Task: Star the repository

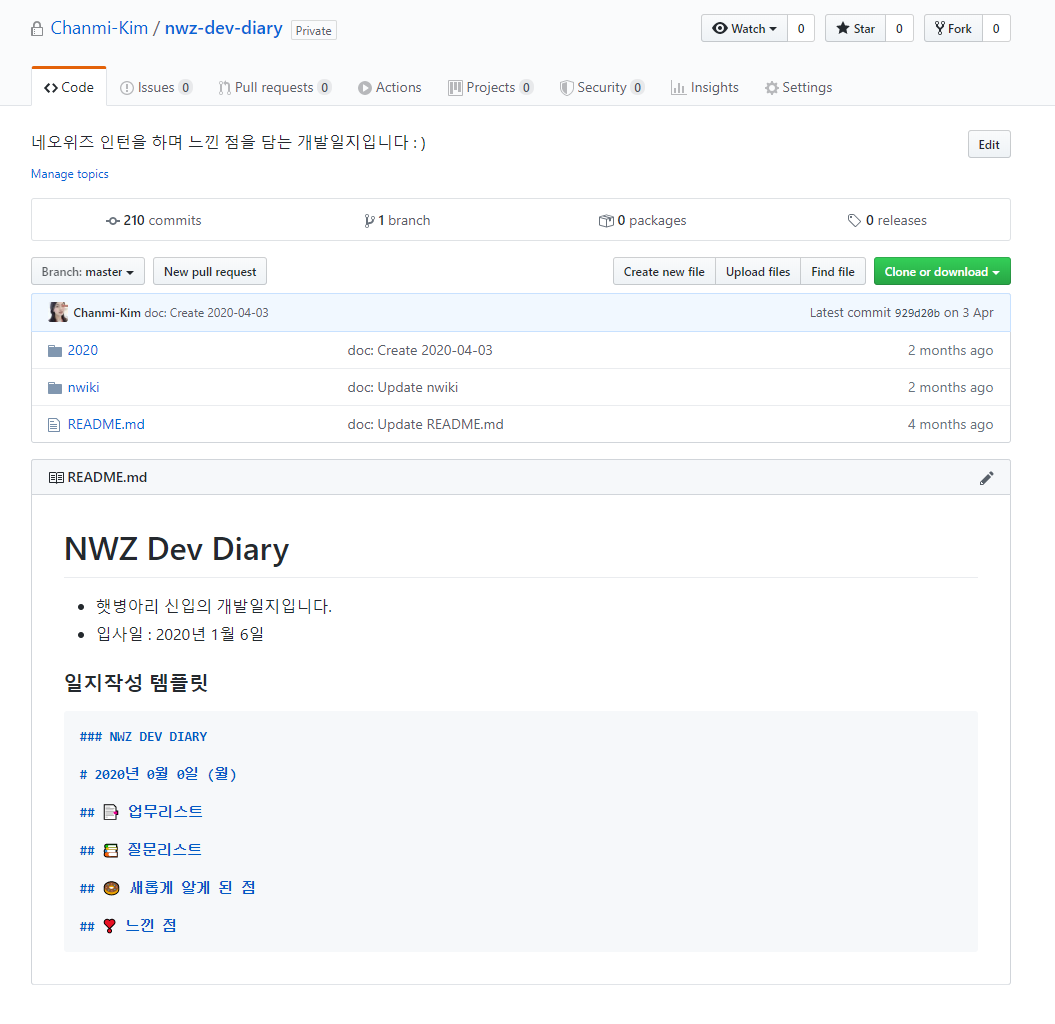Action: click(855, 28)
